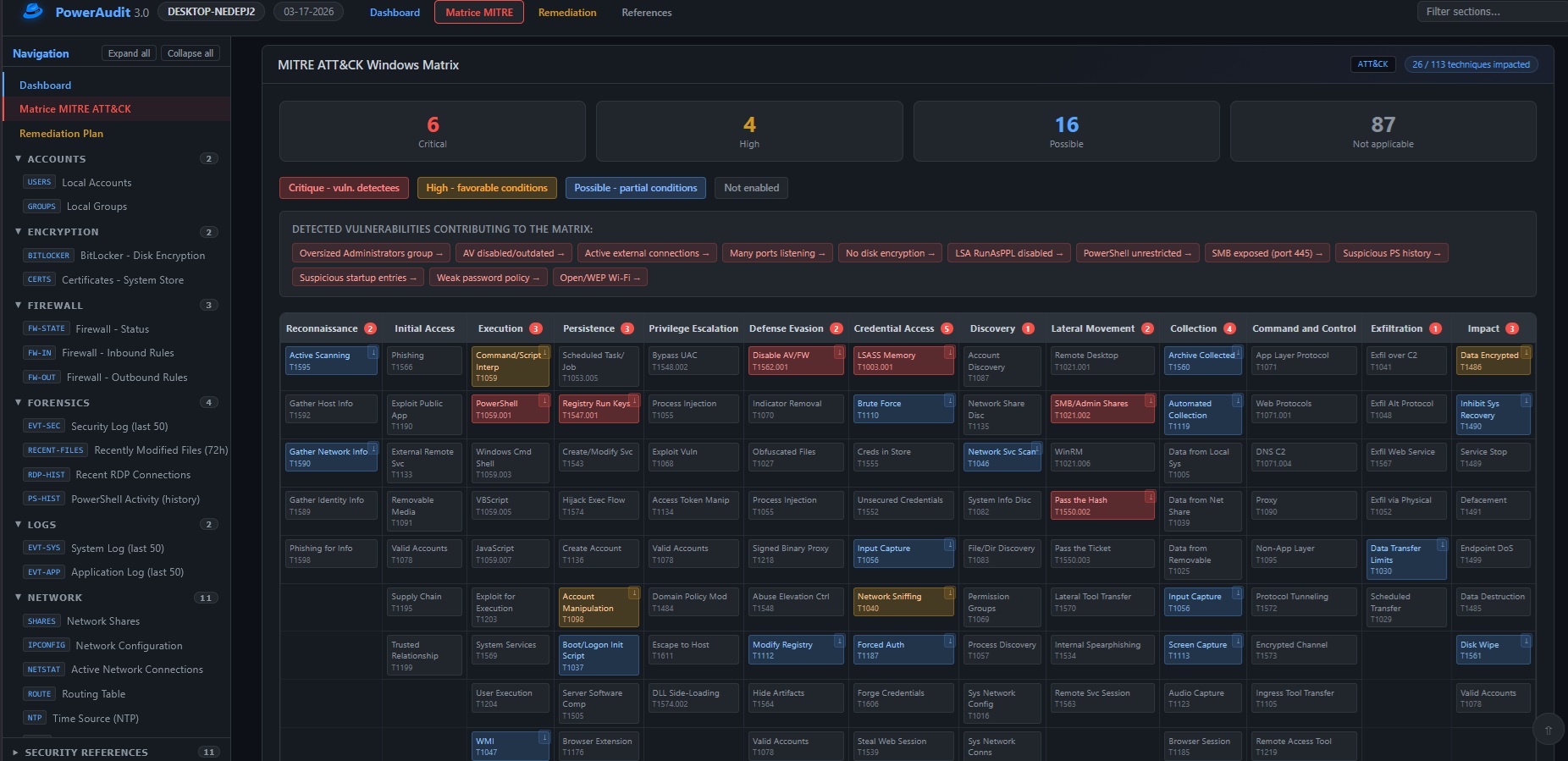This screenshot has height=761, width=1568.
Task: Click the arrow badge on Archive Collected cell
Action: (x=1237, y=352)
